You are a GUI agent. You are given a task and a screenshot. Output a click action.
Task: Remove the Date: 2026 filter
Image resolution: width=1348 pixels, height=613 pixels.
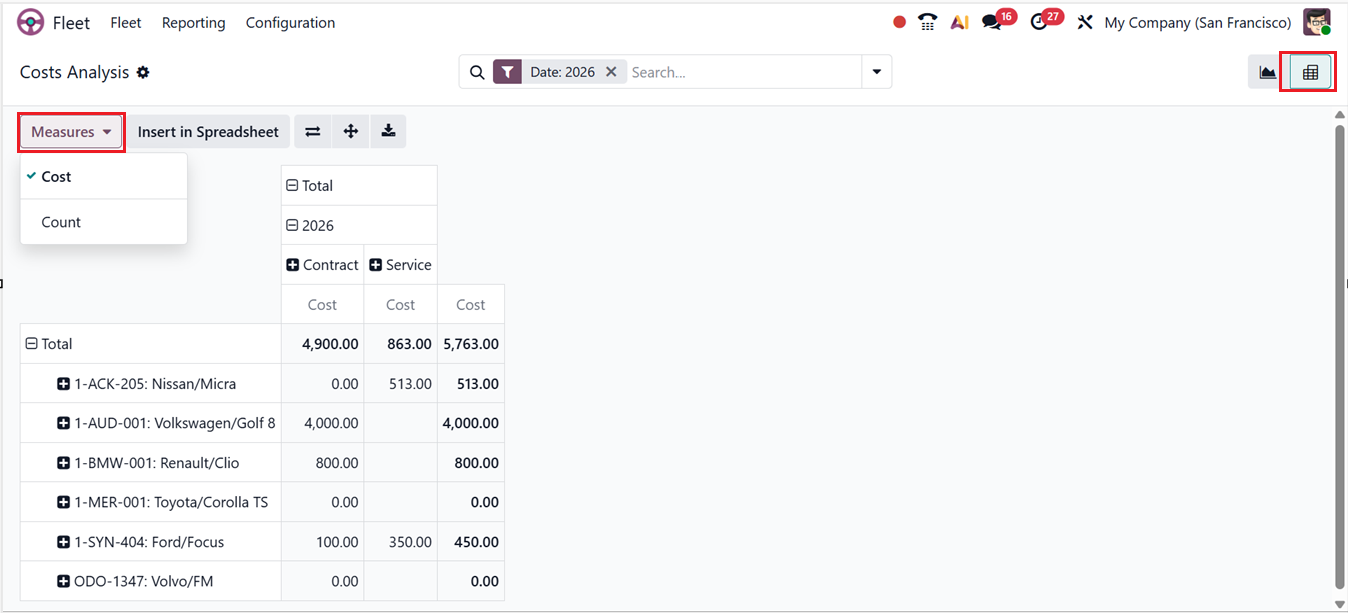[611, 72]
